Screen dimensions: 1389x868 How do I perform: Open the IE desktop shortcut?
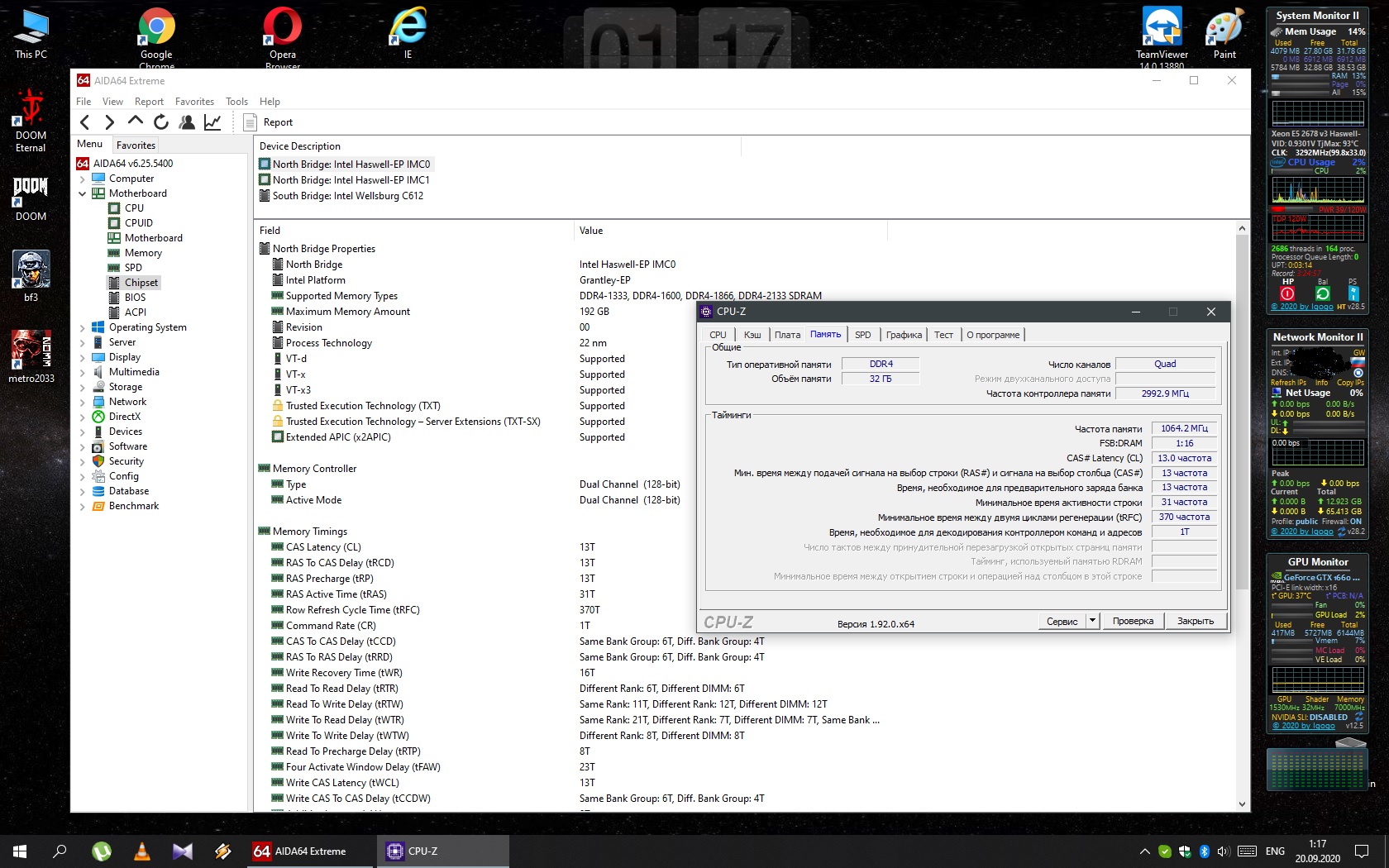(408, 33)
